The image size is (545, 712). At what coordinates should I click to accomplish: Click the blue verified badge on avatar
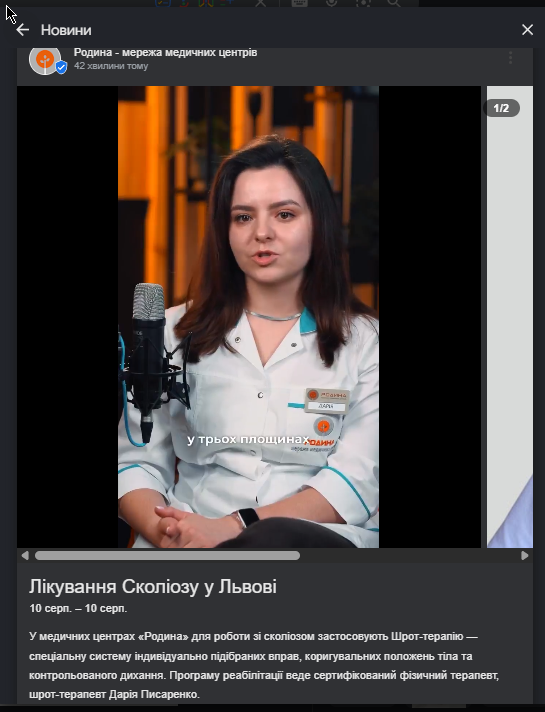coord(61,68)
